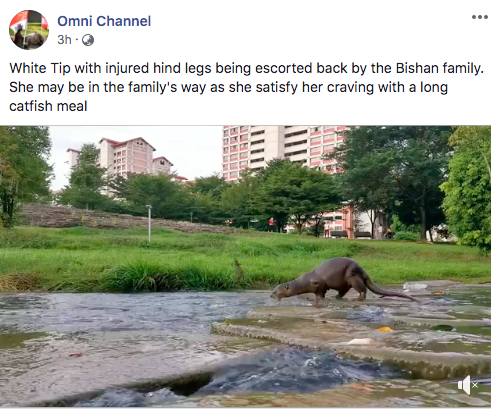
Task: Unmute the video with the speaker icon
Action: [x=468, y=385]
